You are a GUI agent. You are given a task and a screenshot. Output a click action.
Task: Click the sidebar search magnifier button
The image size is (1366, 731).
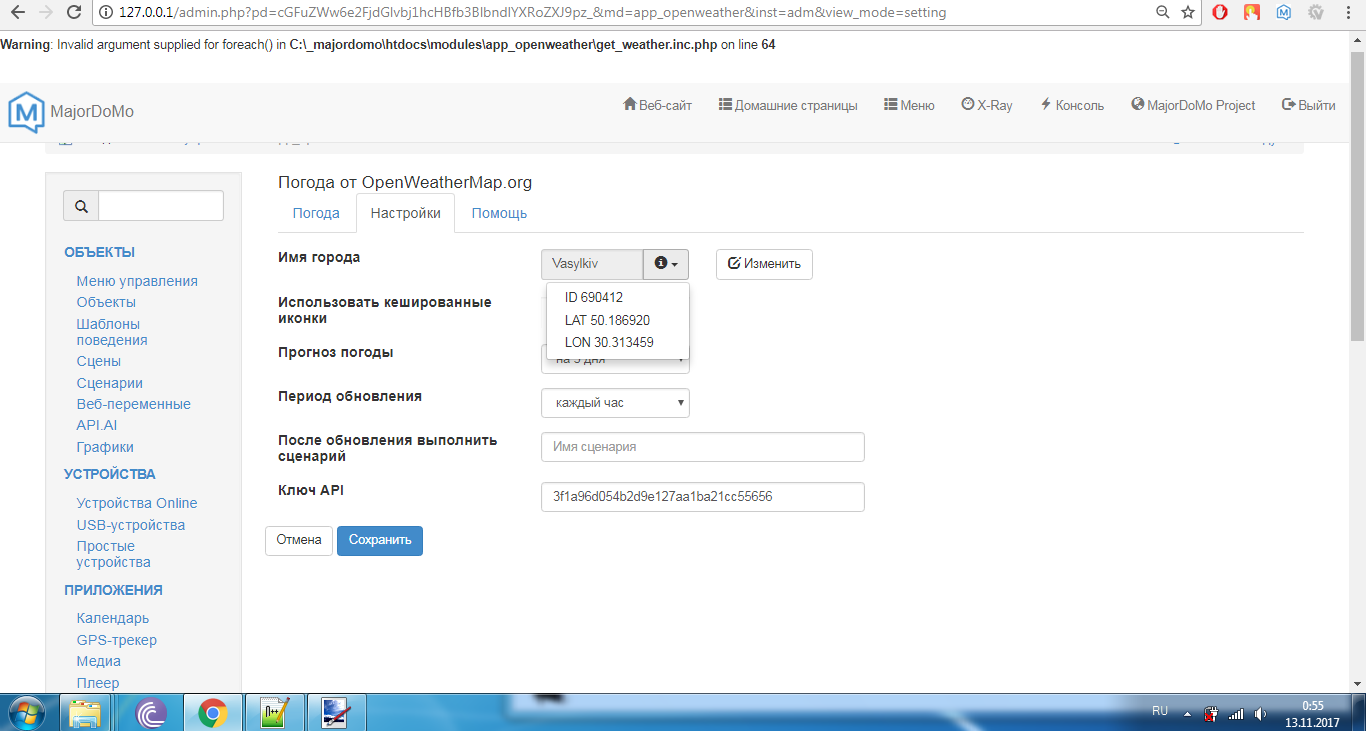coord(81,206)
